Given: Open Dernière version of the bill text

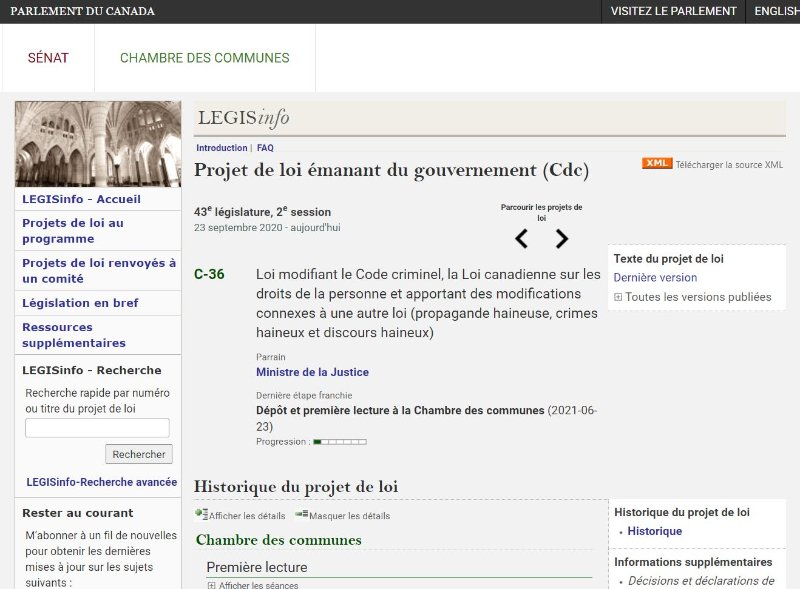Looking at the screenshot, I should (655, 278).
